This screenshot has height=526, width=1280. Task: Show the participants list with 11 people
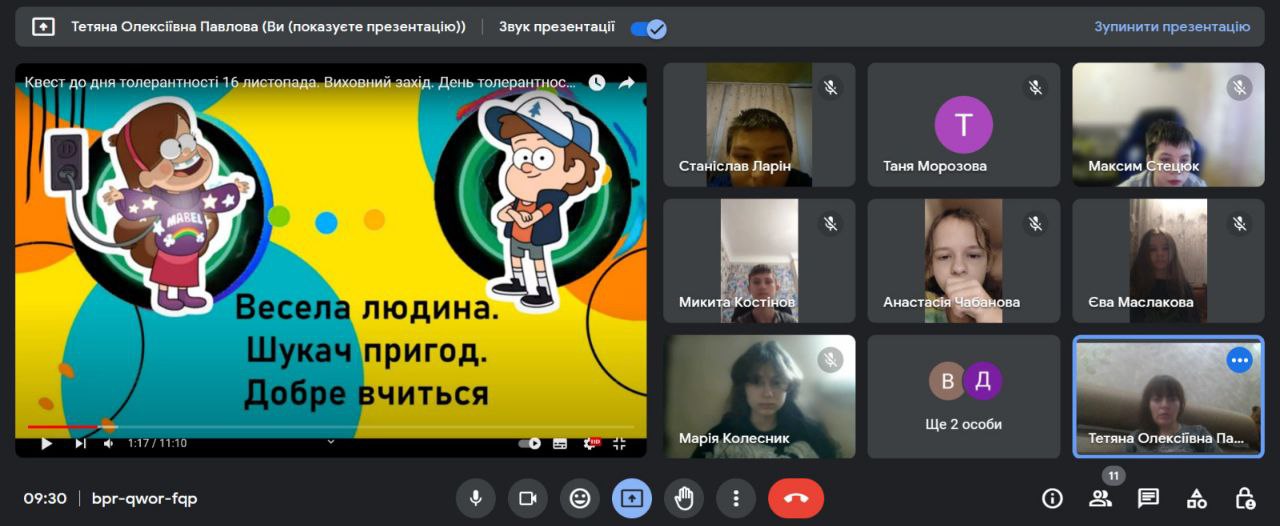tap(1100, 498)
